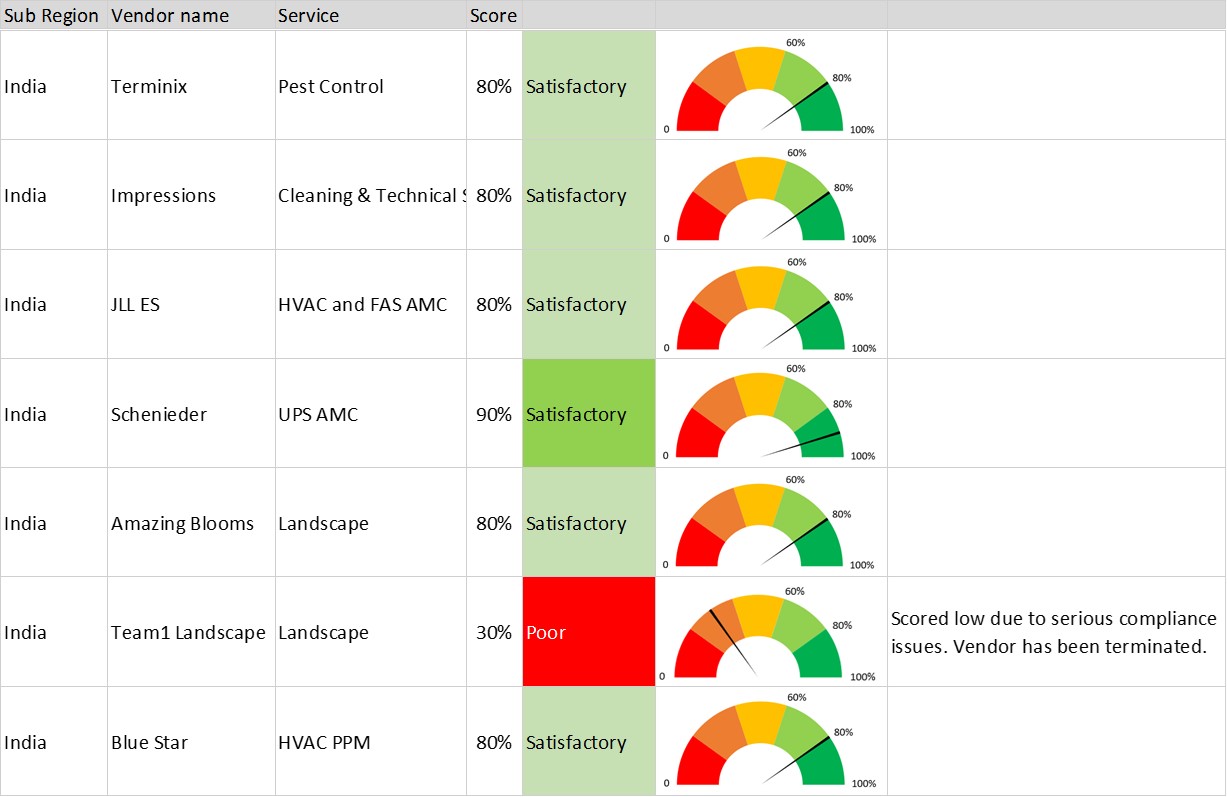Click the 90% score for Schenieder
Screen dimensions: 1227x797
click(x=494, y=415)
